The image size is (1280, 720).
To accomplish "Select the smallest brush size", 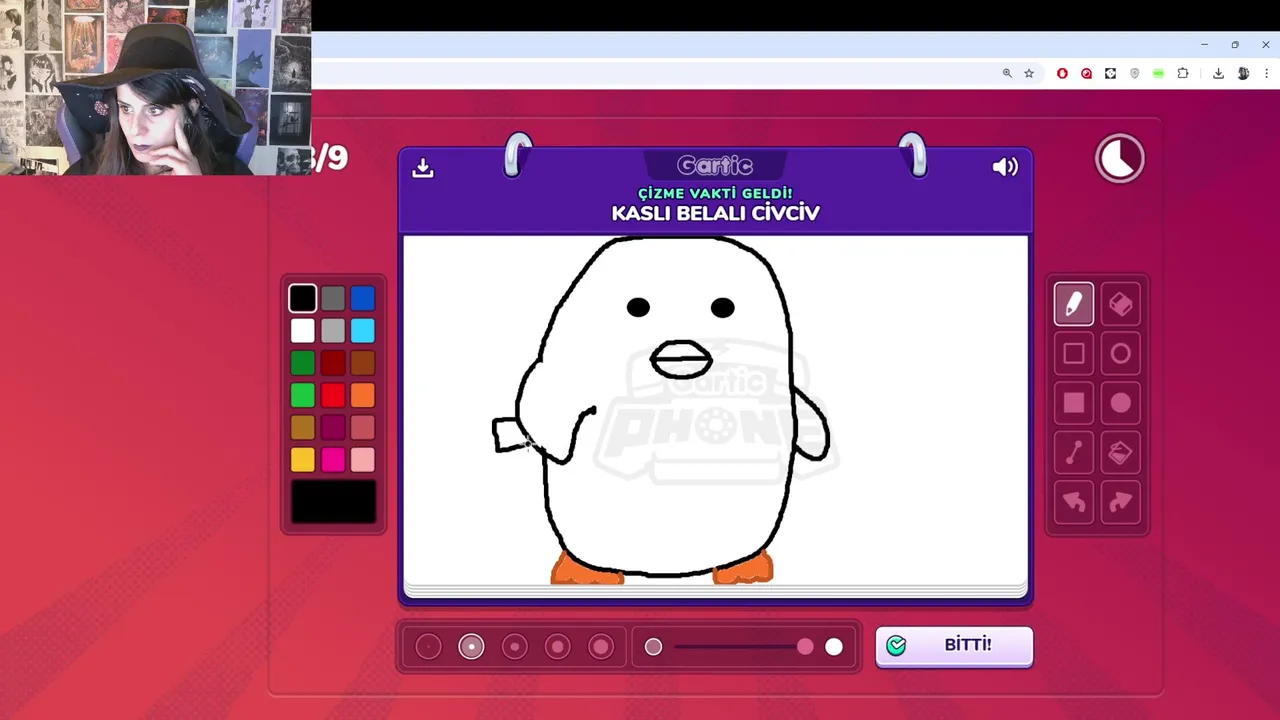I will pyautogui.click(x=428, y=647).
